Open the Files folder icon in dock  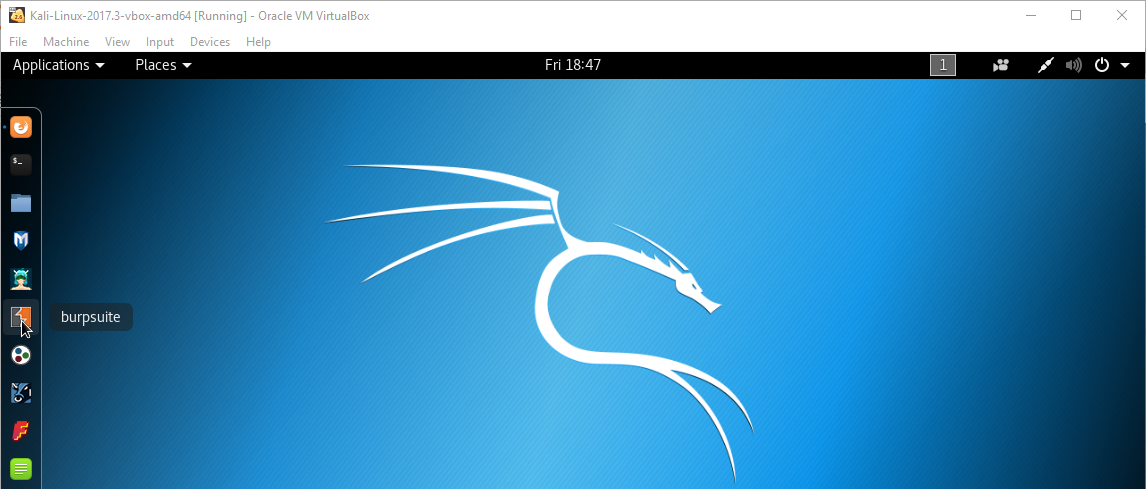(21, 203)
